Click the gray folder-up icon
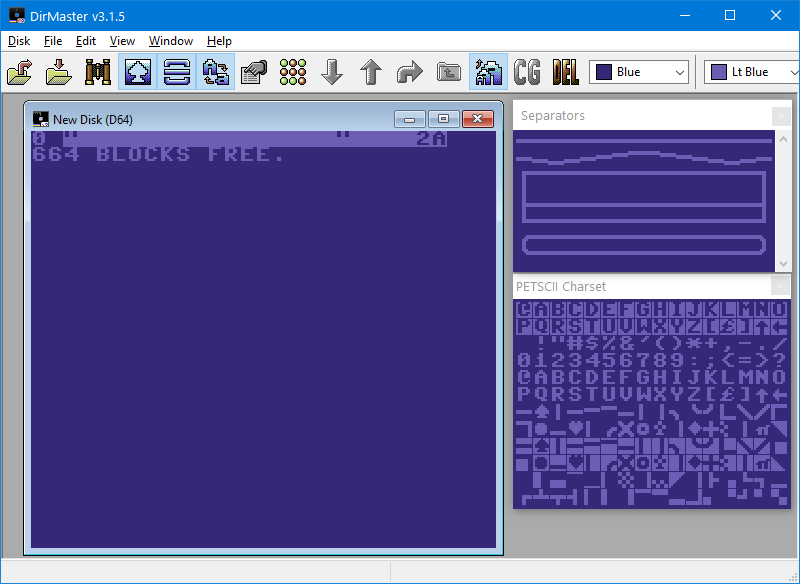The width and height of the screenshot is (800, 584). point(449,72)
